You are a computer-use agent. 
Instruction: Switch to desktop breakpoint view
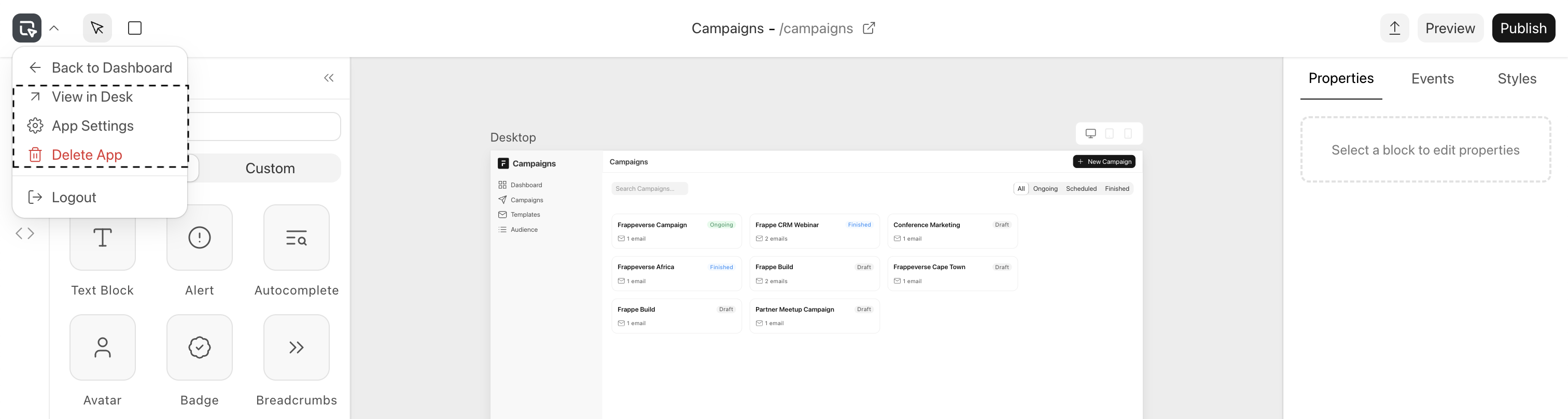click(x=1090, y=133)
